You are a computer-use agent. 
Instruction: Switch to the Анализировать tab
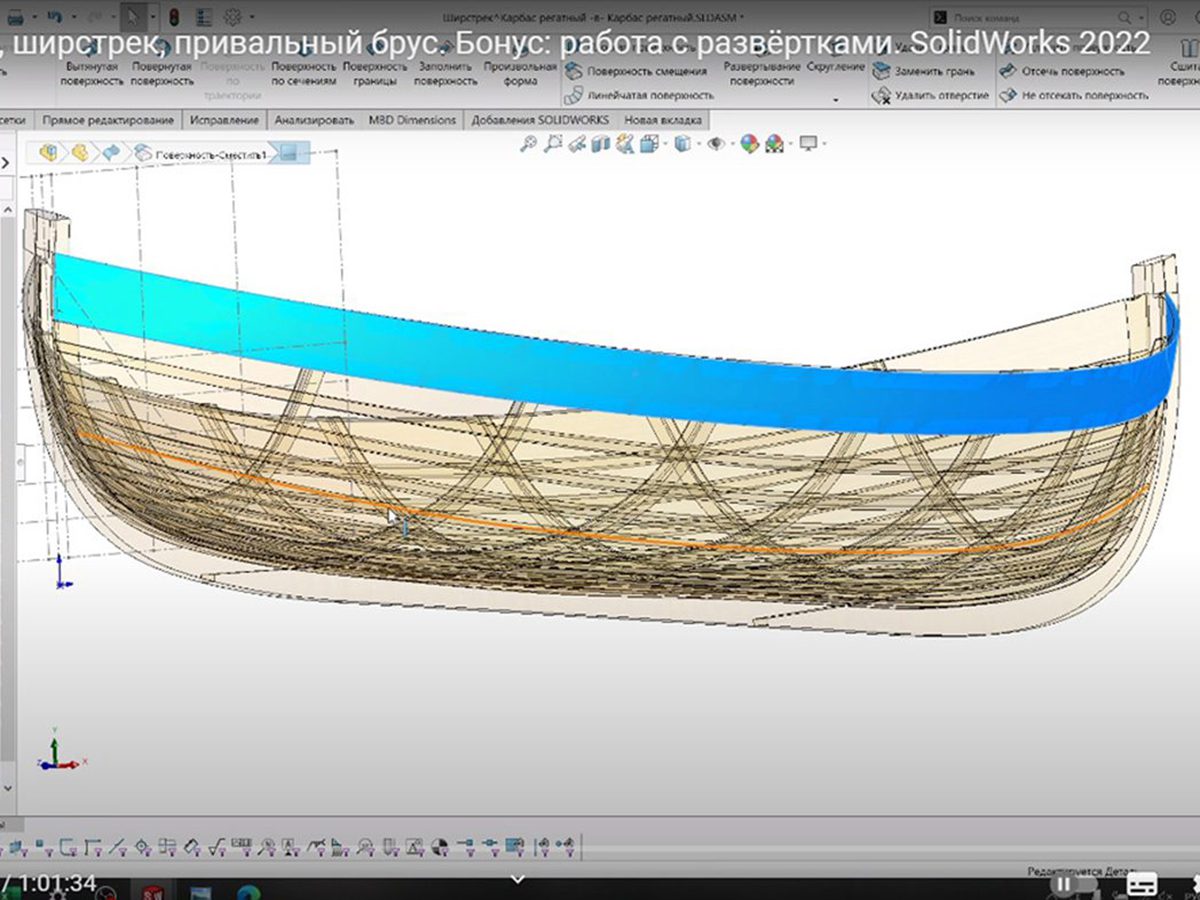(315, 120)
